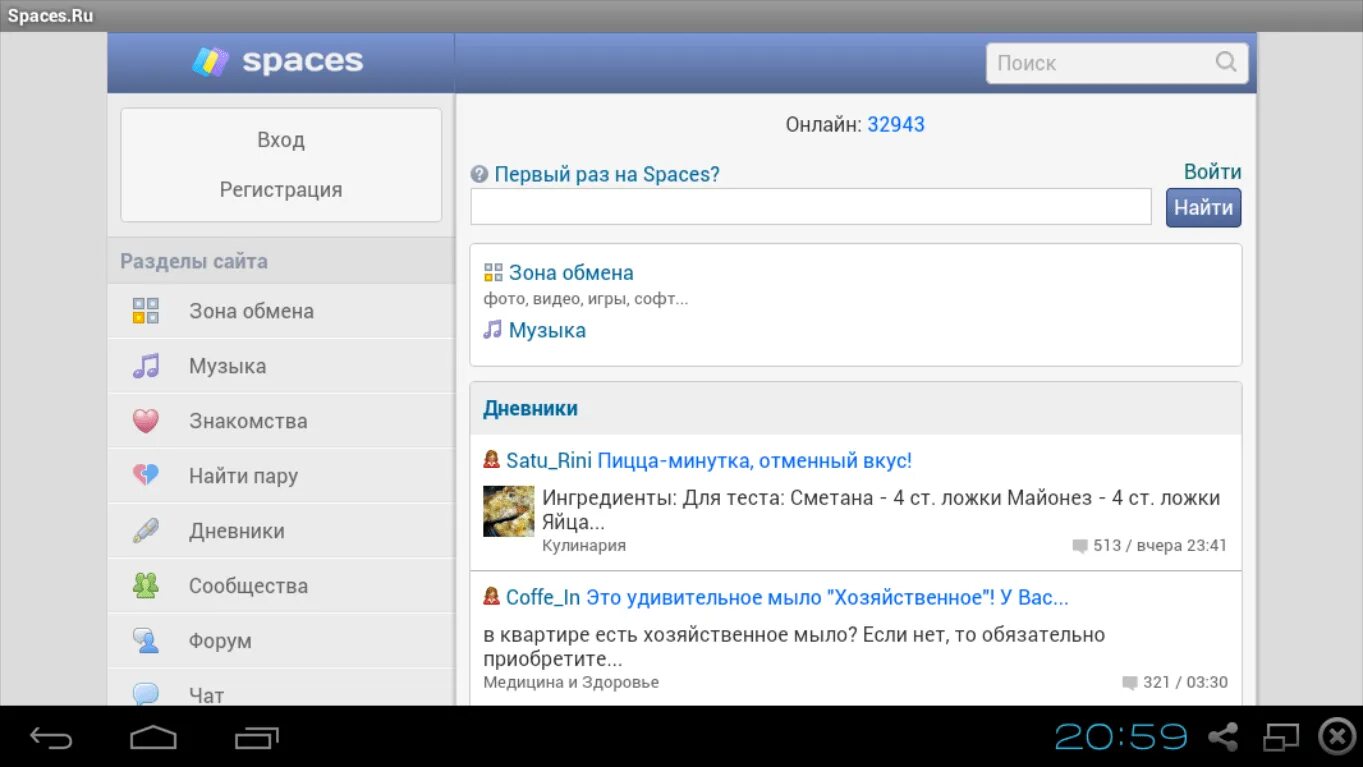The width and height of the screenshot is (1363, 767).
Task: Open Зона обмена link in main panel
Action: (571, 273)
